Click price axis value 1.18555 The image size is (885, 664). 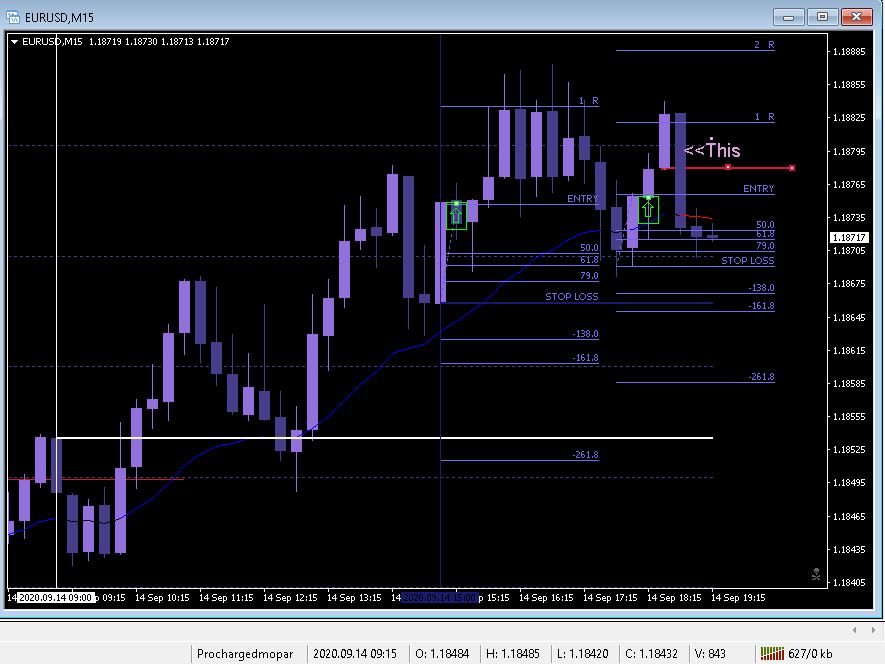point(849,417)
